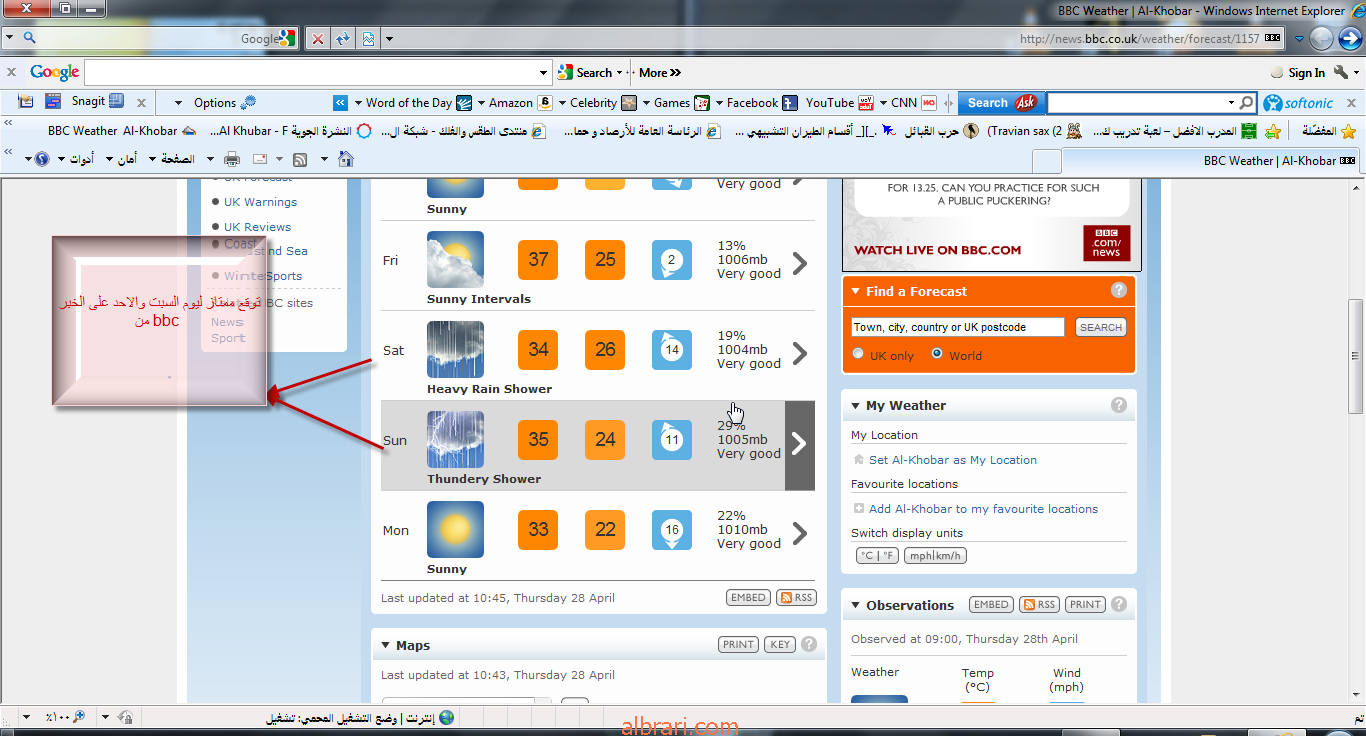
Task: Click Set Al-Khobar as My Location
Action: [953, 460]
